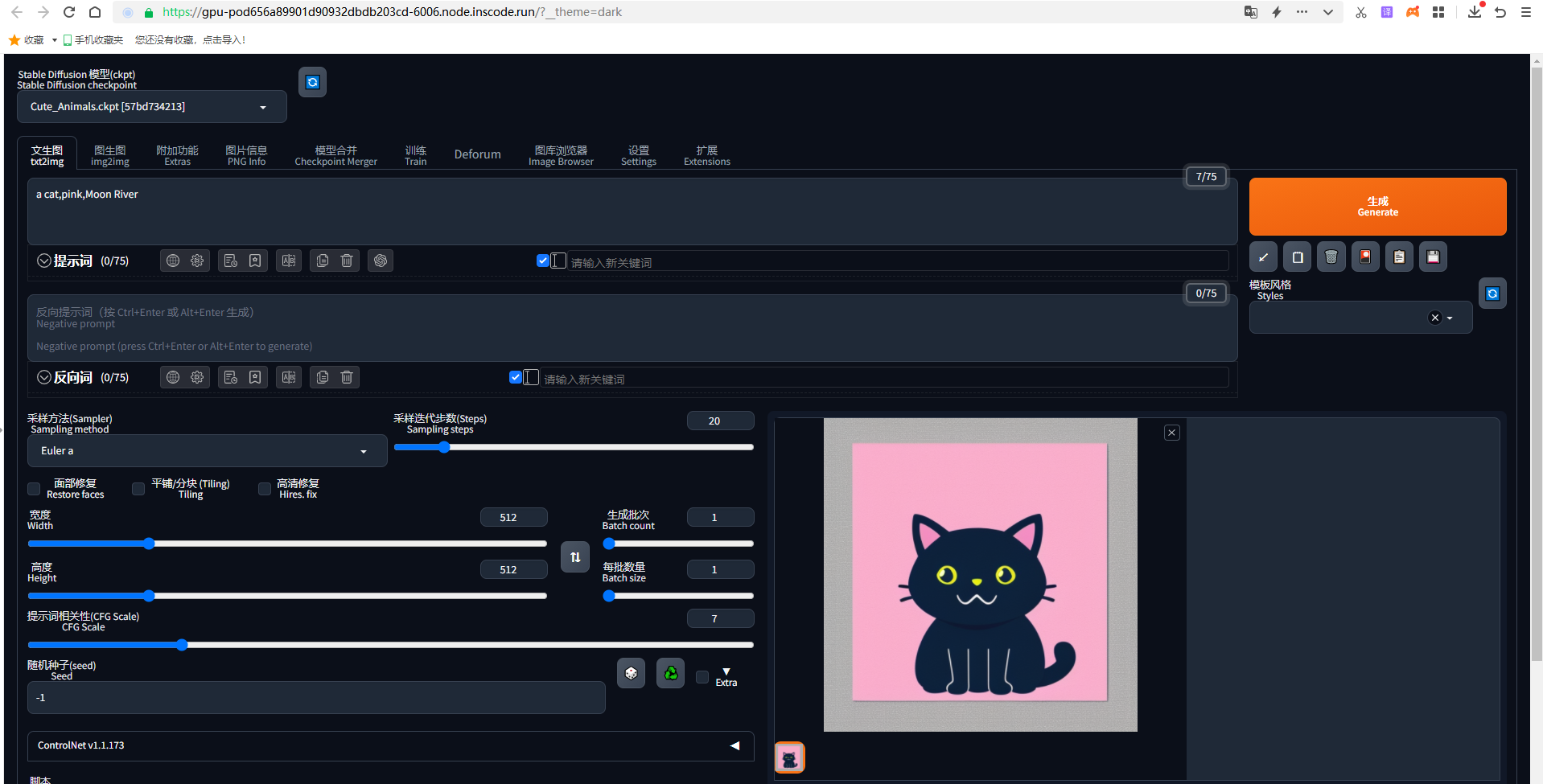This screenshot has height=784, width=1543.
Task: Switch to the img2img tab
Action: click(x=109, y=153)
